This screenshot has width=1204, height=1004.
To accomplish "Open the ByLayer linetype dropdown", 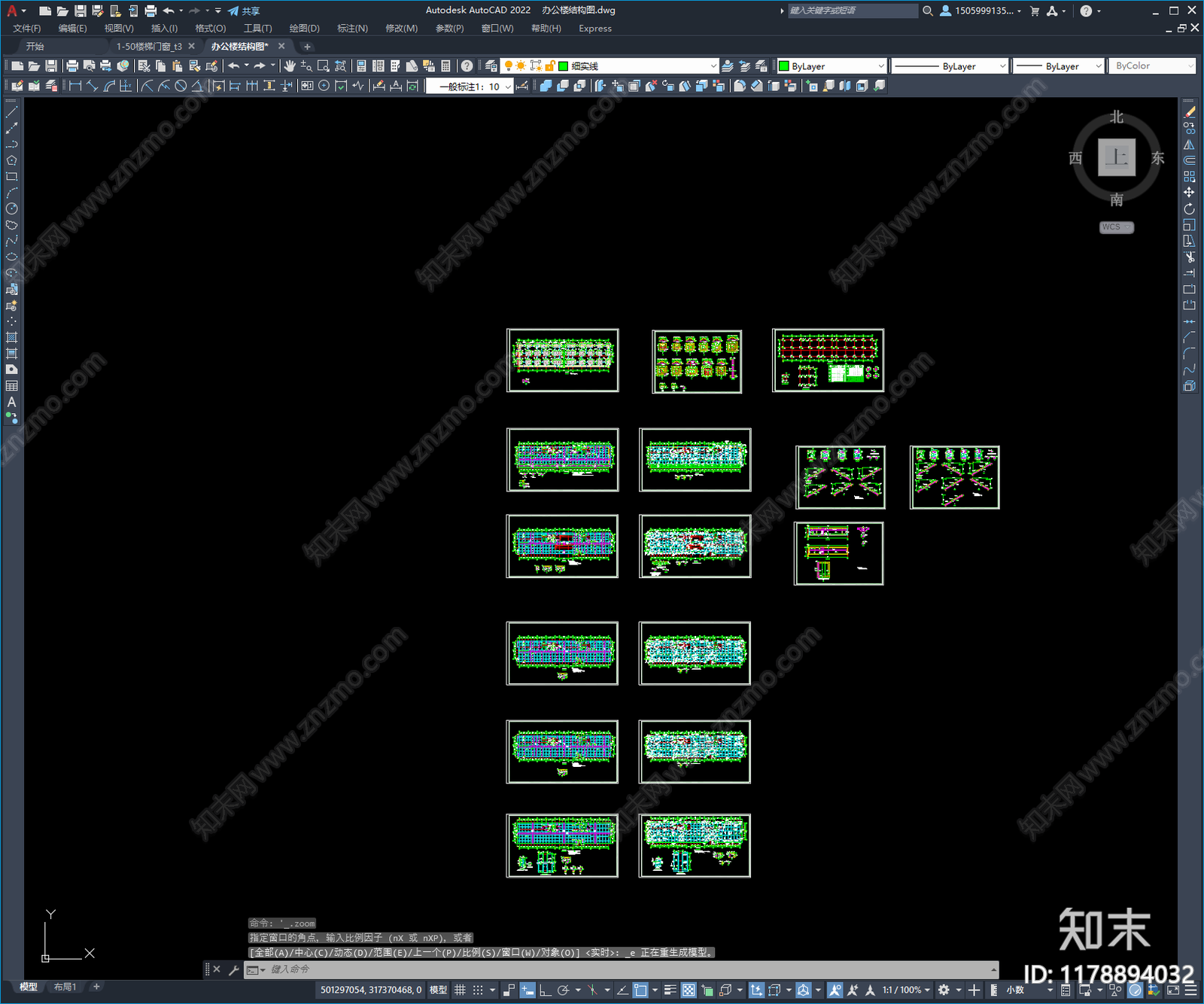I will [x=950, y=66].
